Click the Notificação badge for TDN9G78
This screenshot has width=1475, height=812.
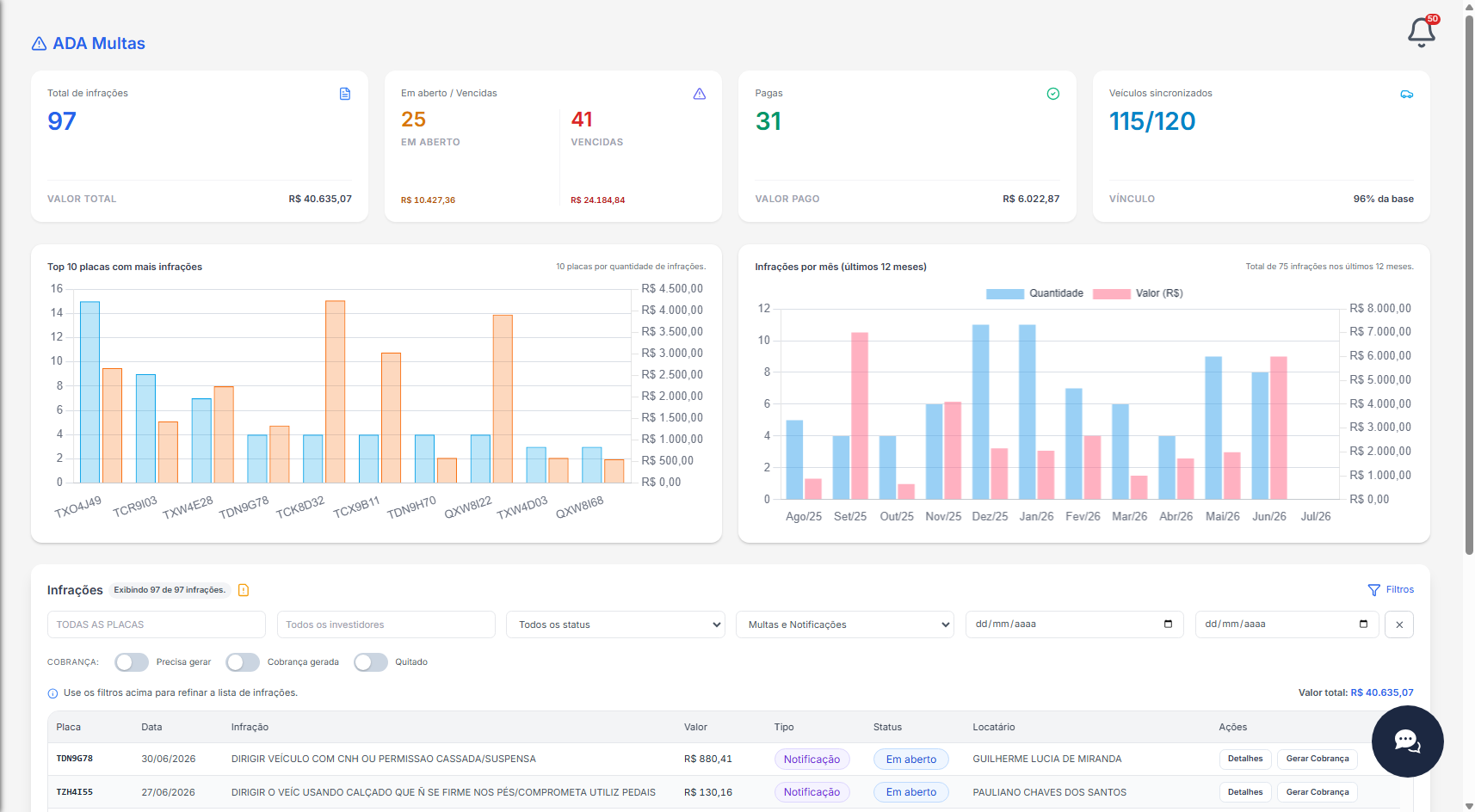point(812,760)
